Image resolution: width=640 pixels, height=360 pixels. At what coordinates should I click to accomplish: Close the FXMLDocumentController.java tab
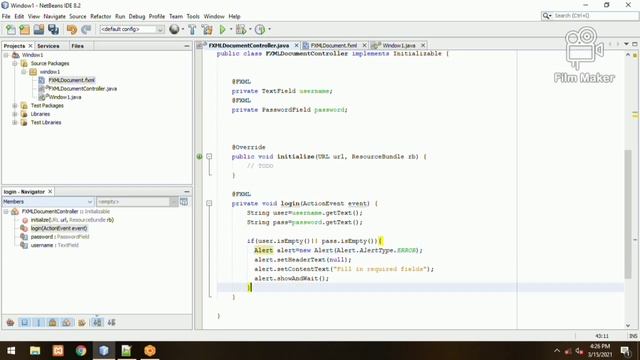pyautogui.click(x=297, y=45)
